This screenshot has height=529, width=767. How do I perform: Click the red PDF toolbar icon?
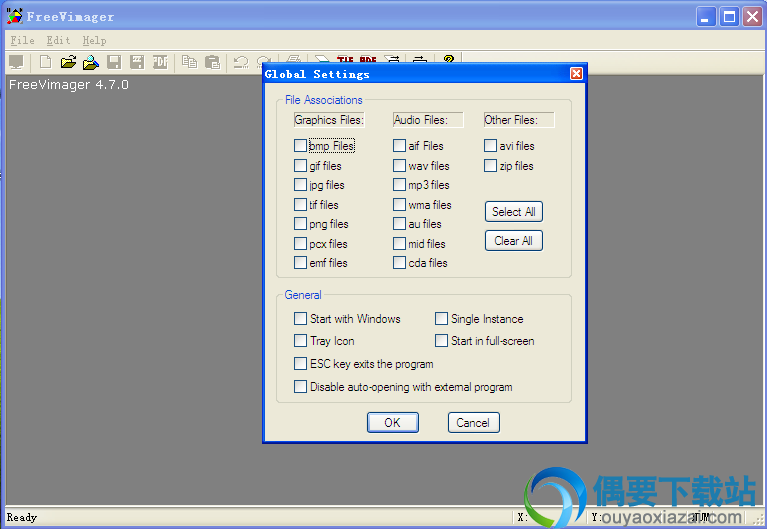pos(368,59)
